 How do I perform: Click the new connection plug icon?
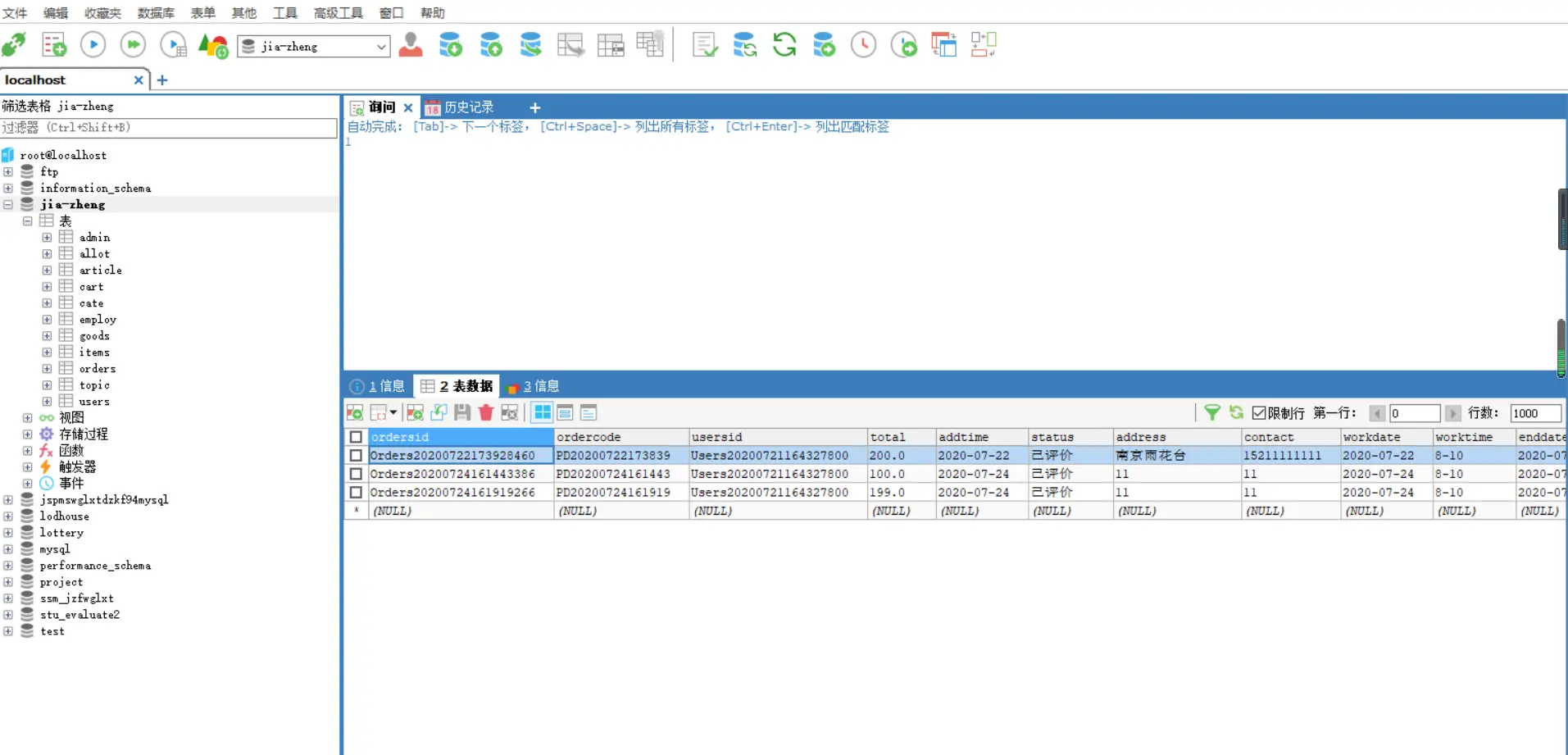(14, 45)
